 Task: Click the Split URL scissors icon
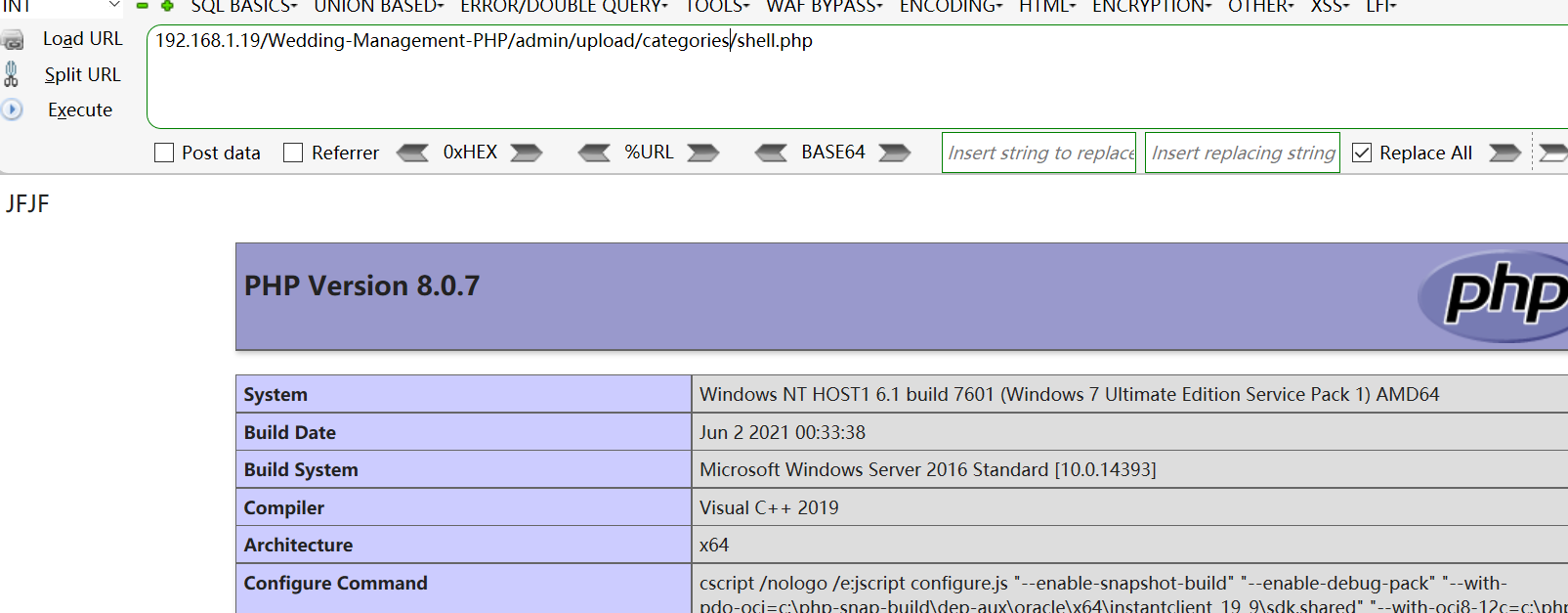tap(12, 74)
